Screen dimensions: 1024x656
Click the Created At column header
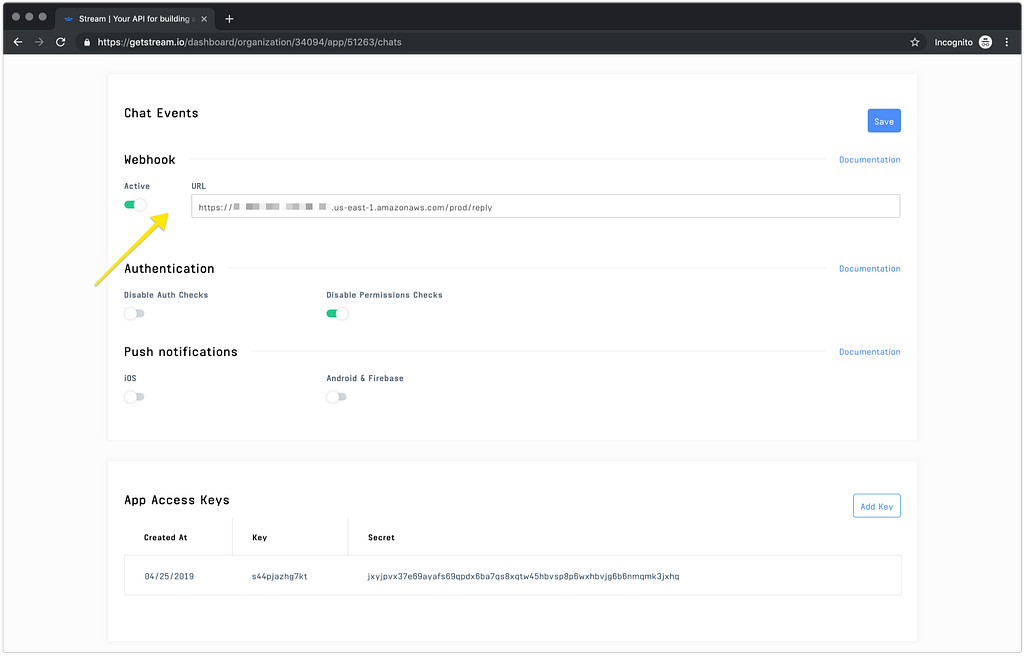click(165, 538)
